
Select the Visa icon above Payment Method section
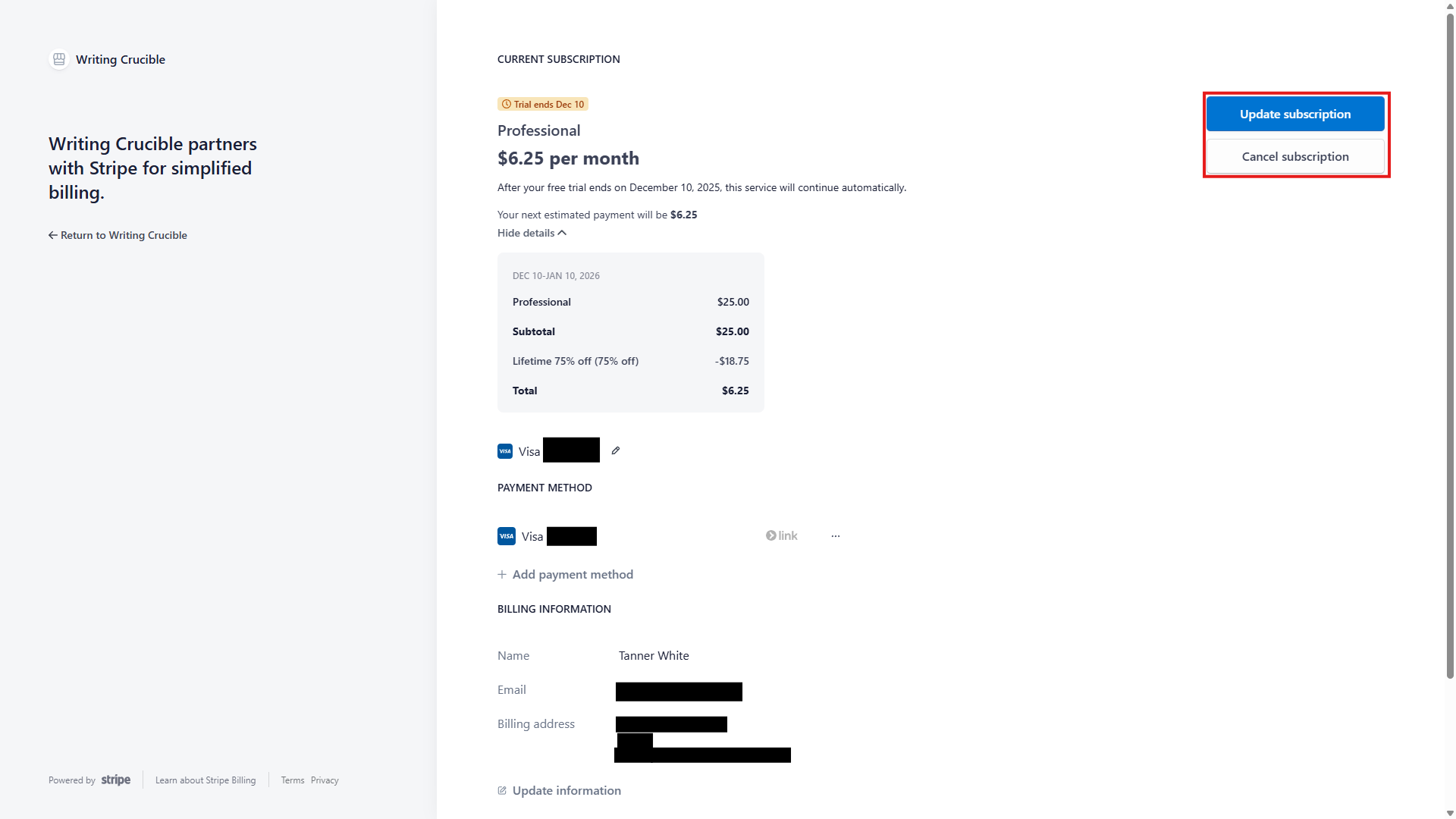pyautogui.click(x=504, y=450)
